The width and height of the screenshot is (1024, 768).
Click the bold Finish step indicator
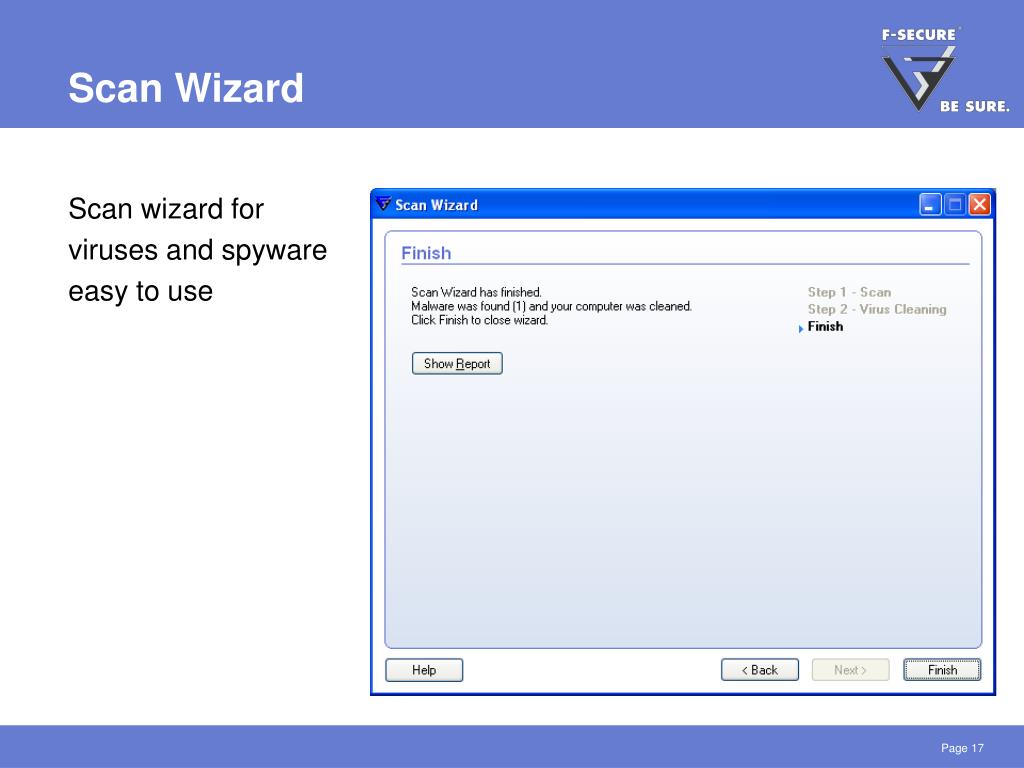click(x=825, y=327)
